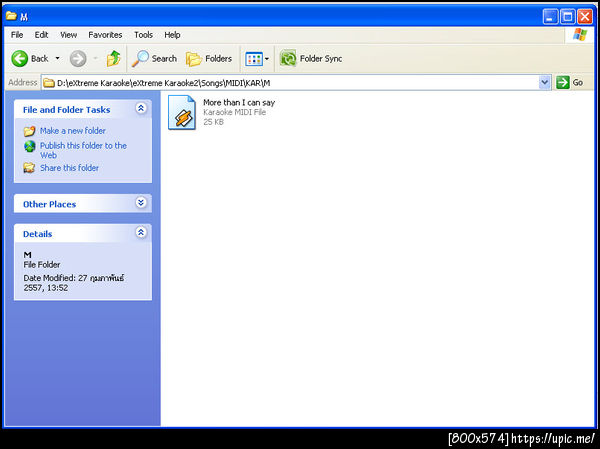The image size is (600, 449).
Task: Click the File and Folder Tasks heading
Action: tap(67, 110)
